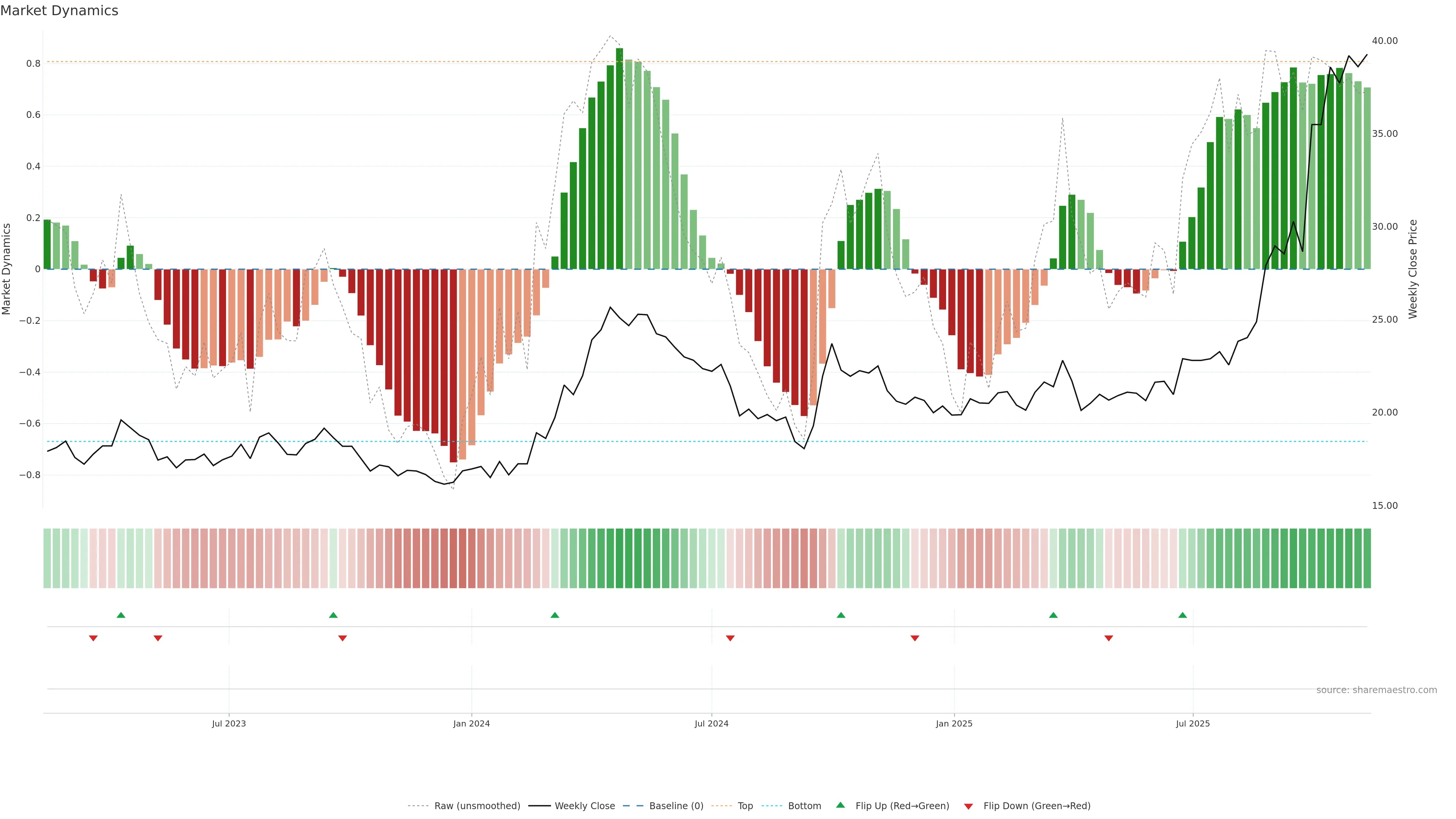Click the earliest red flip-down triangle marker
This screenshot has width=1456, height=819.
click(x=93, y=638)
